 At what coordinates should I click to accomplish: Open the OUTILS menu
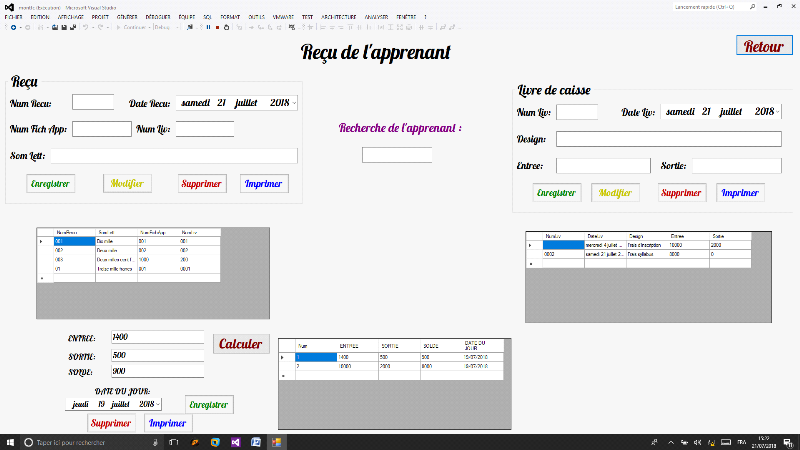257,17
